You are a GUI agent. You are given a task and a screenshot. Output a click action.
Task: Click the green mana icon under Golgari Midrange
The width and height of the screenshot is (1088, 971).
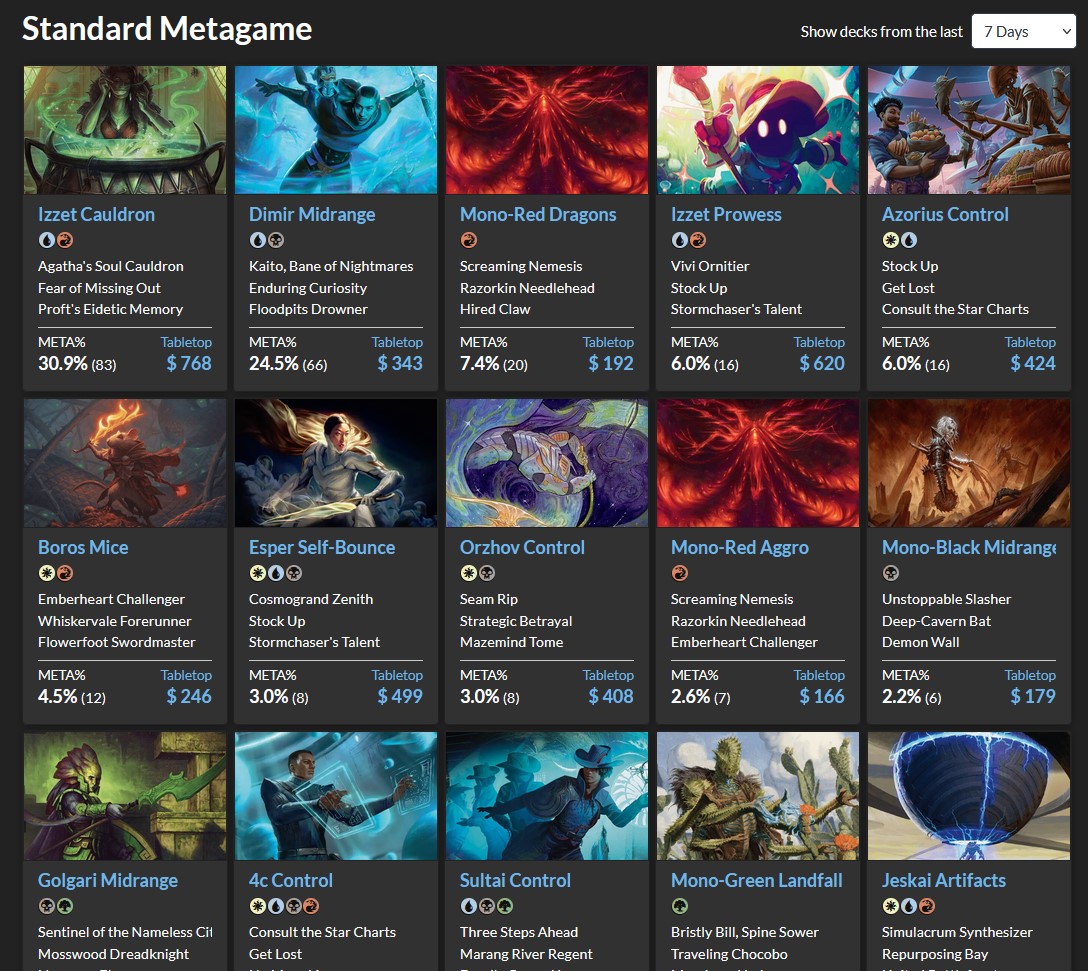65,906
